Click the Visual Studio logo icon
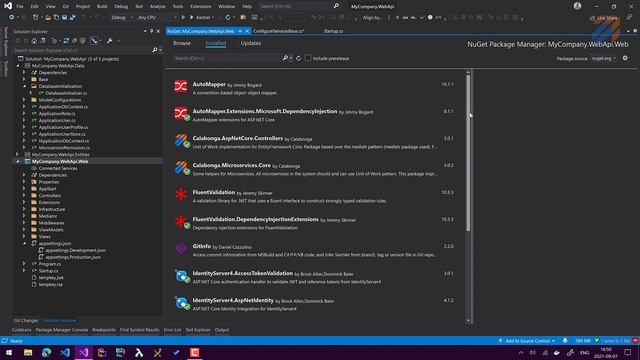Viewport: 640px width, 360px height. 8,6
